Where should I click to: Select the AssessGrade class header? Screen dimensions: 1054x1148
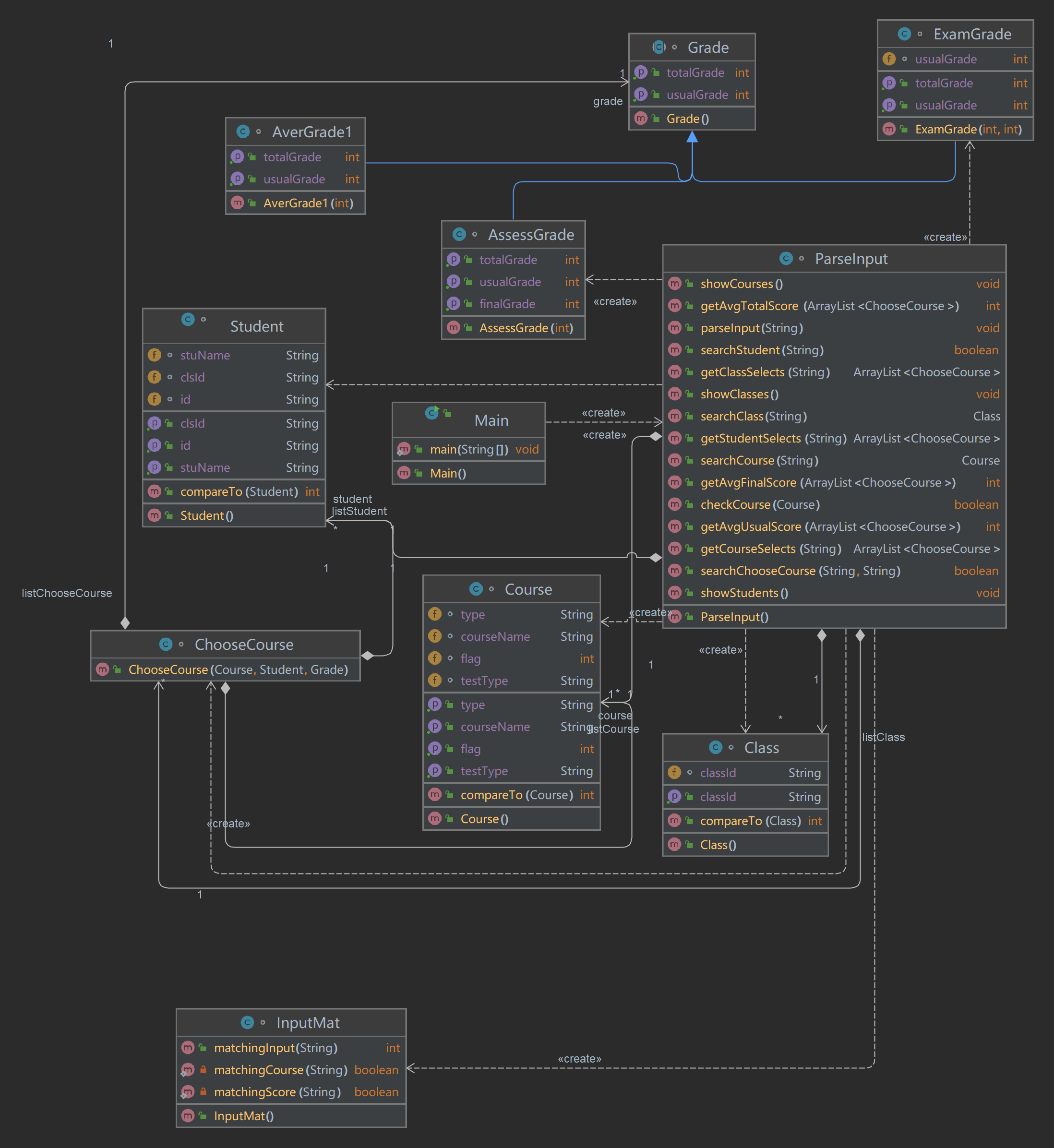click(530, 235)
